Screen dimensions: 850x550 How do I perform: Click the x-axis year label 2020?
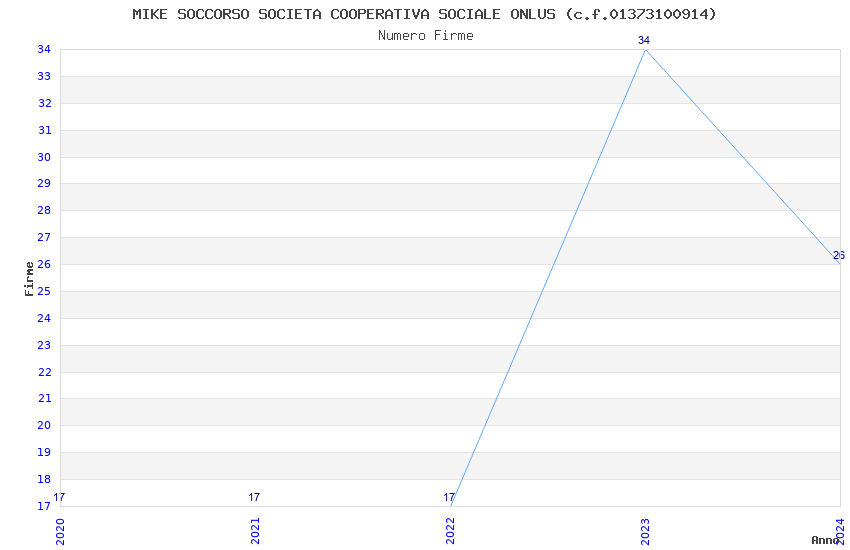point(60,531)
